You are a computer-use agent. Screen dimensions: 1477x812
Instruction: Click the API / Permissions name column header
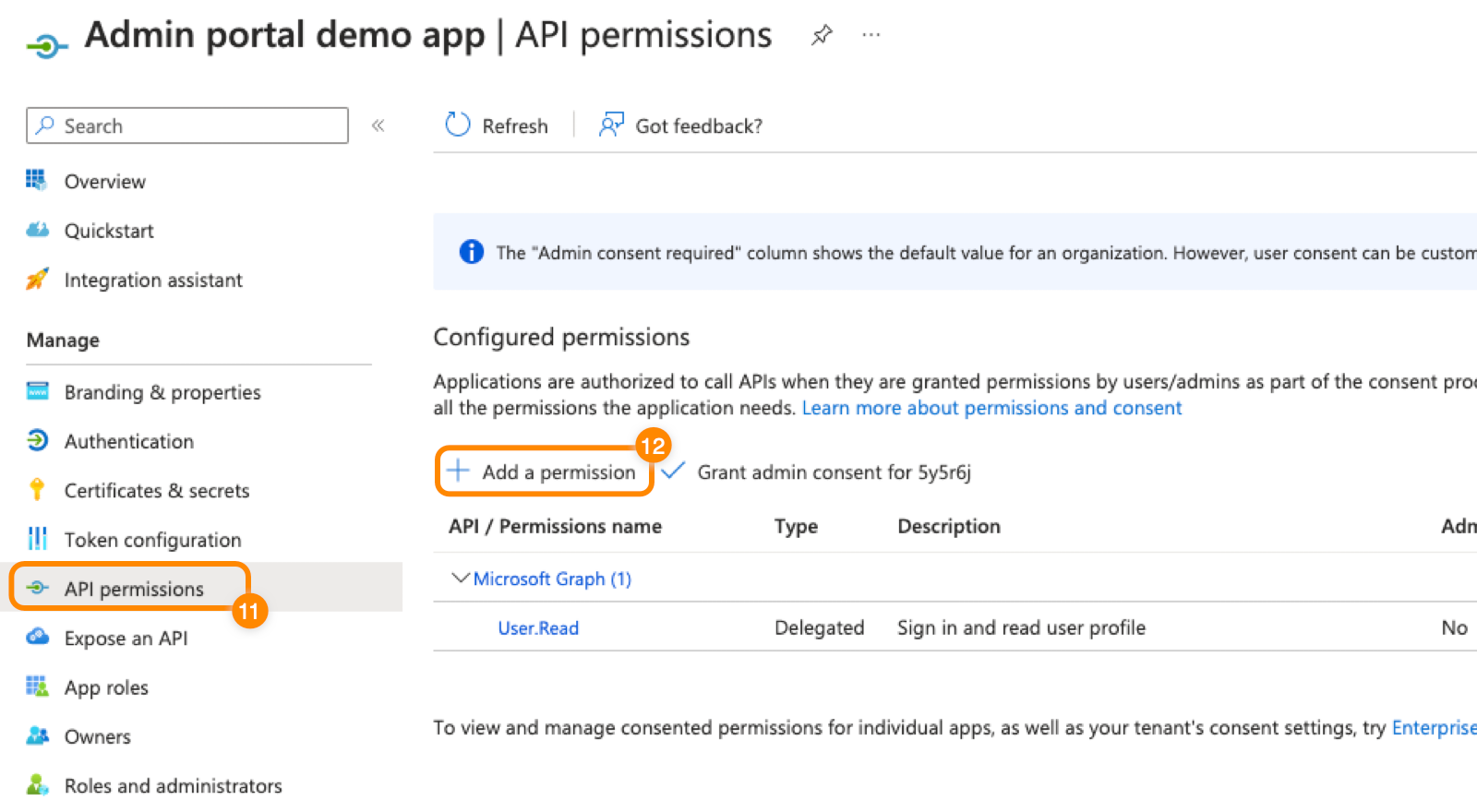pyautogui.click(x=555, y=526)
